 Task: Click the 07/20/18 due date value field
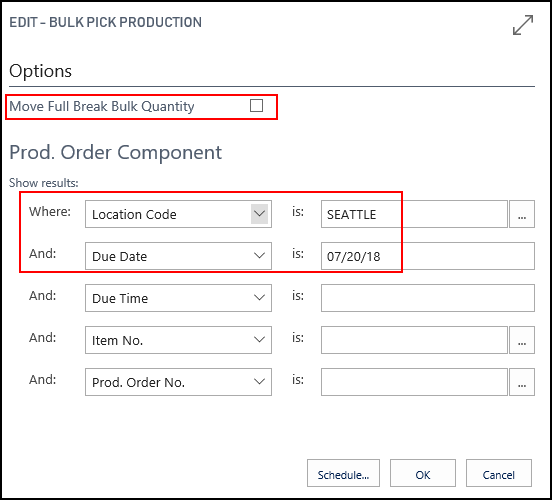pyautogui.click(x=428, y=256)
